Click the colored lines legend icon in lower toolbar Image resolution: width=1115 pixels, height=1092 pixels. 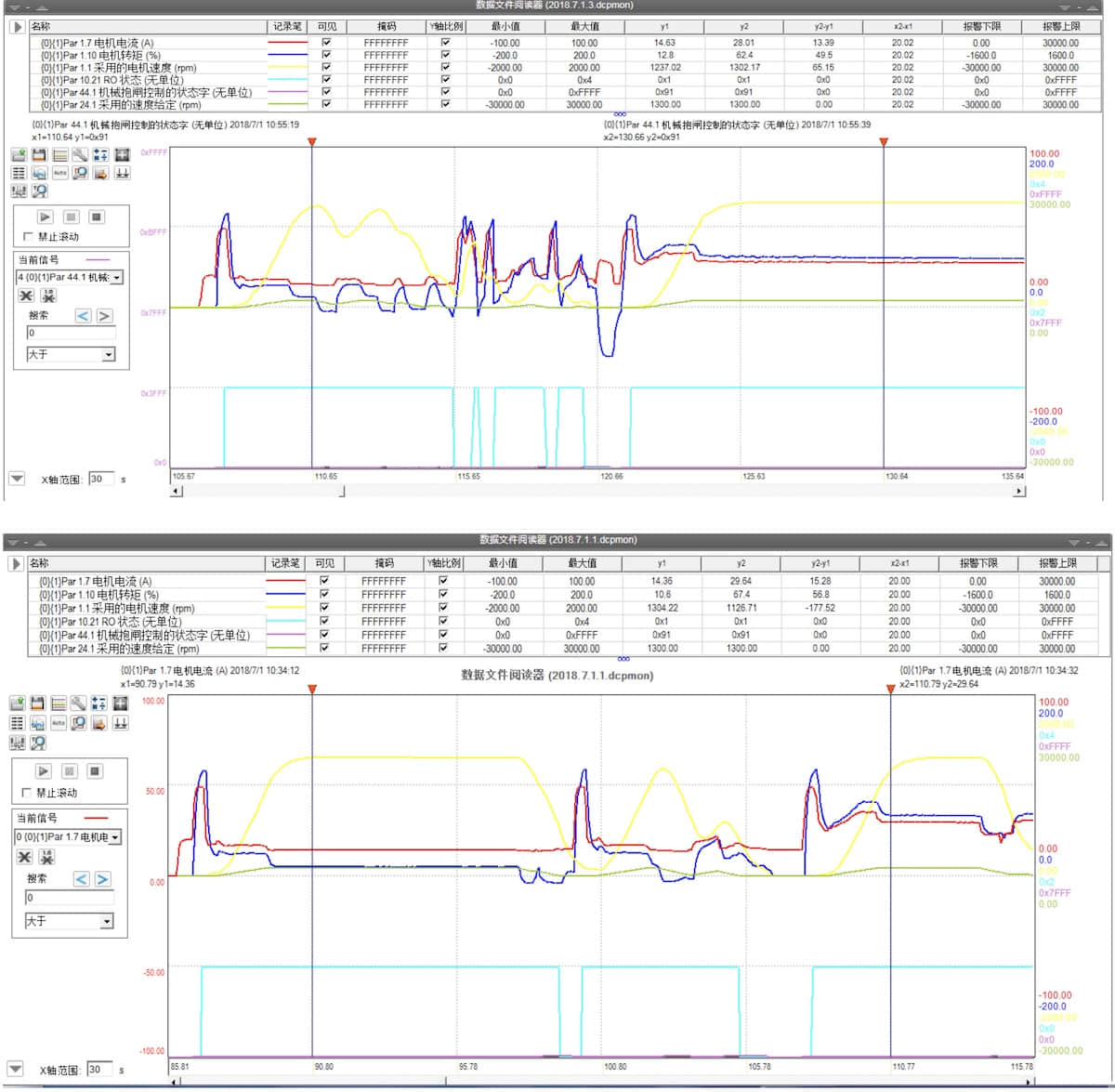(x=58, y=704)
